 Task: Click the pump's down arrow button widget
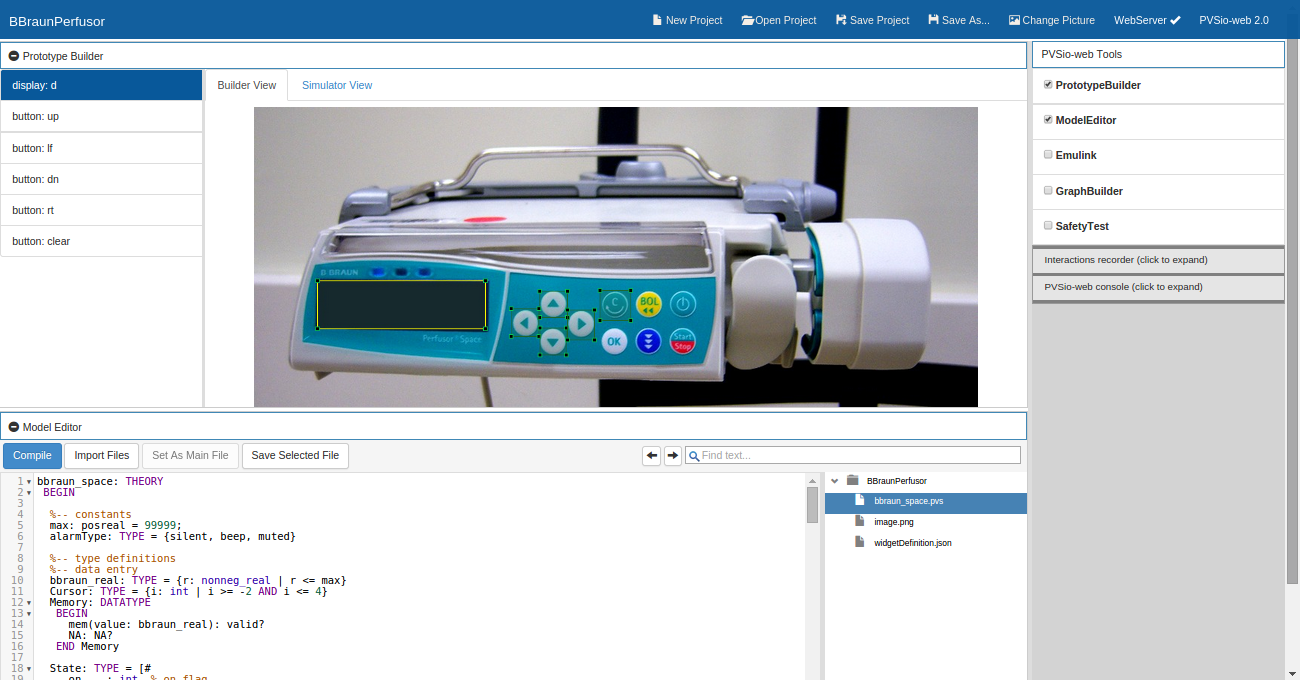tap(553, 341)
